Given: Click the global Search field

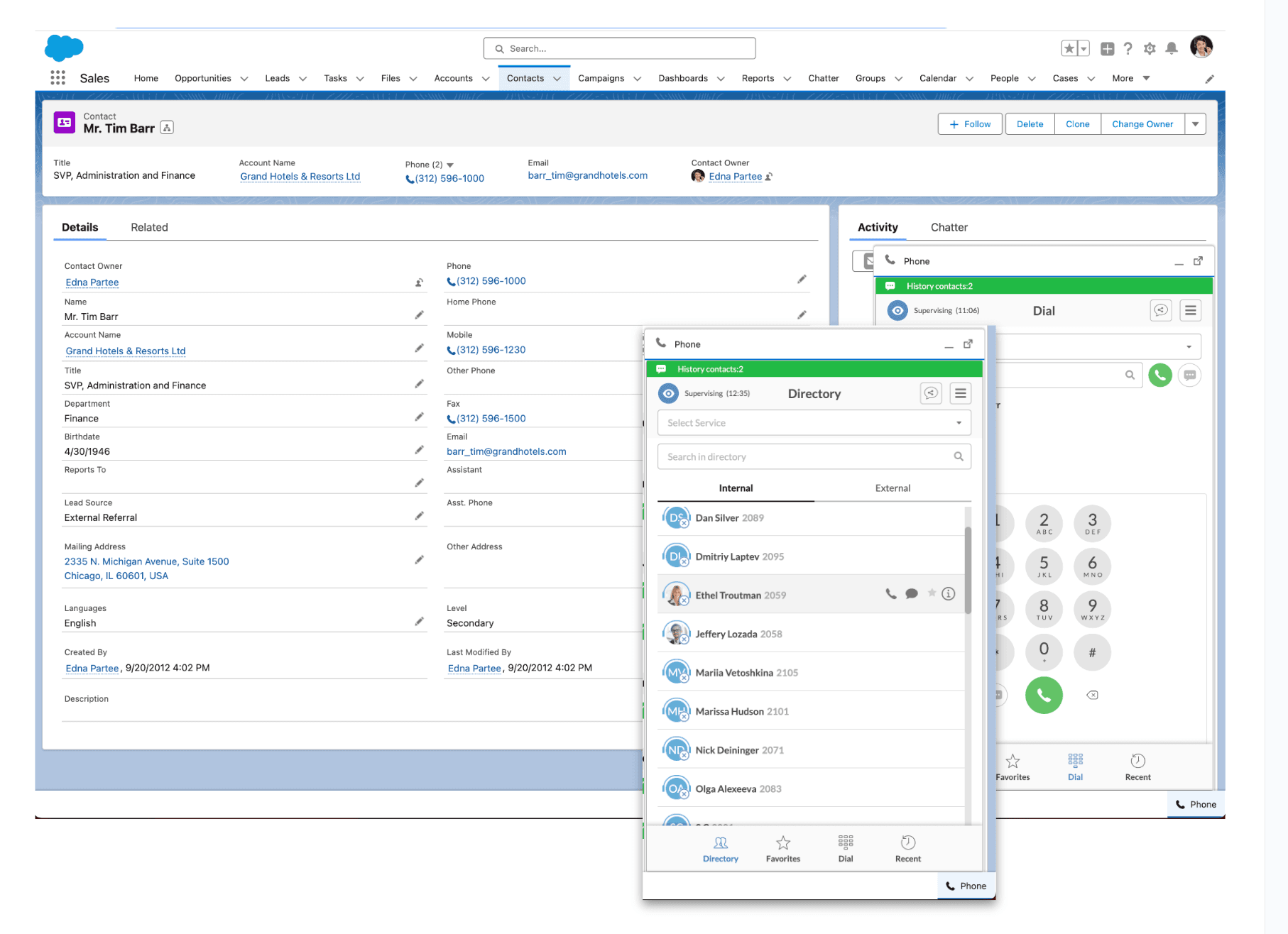Looking at the screenshot, I should click(619, 48).
